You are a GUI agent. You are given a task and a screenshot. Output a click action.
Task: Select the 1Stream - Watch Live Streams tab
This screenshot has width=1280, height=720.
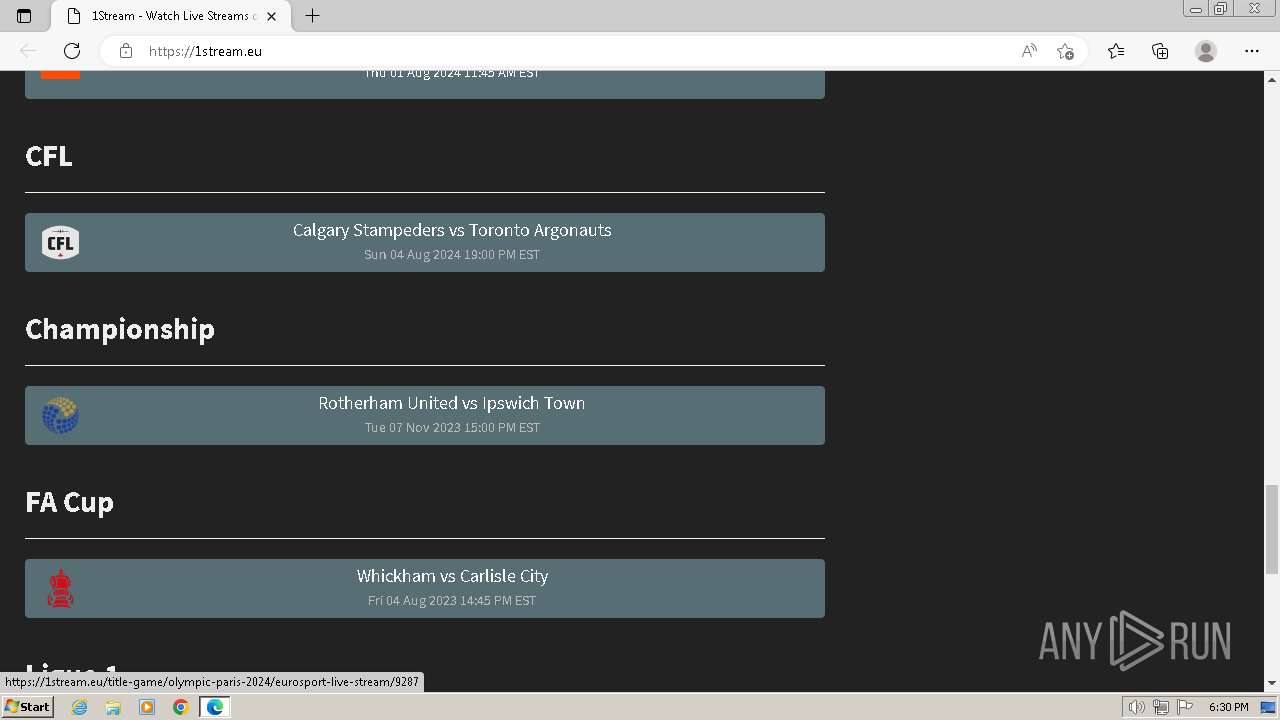pos(170,16)
